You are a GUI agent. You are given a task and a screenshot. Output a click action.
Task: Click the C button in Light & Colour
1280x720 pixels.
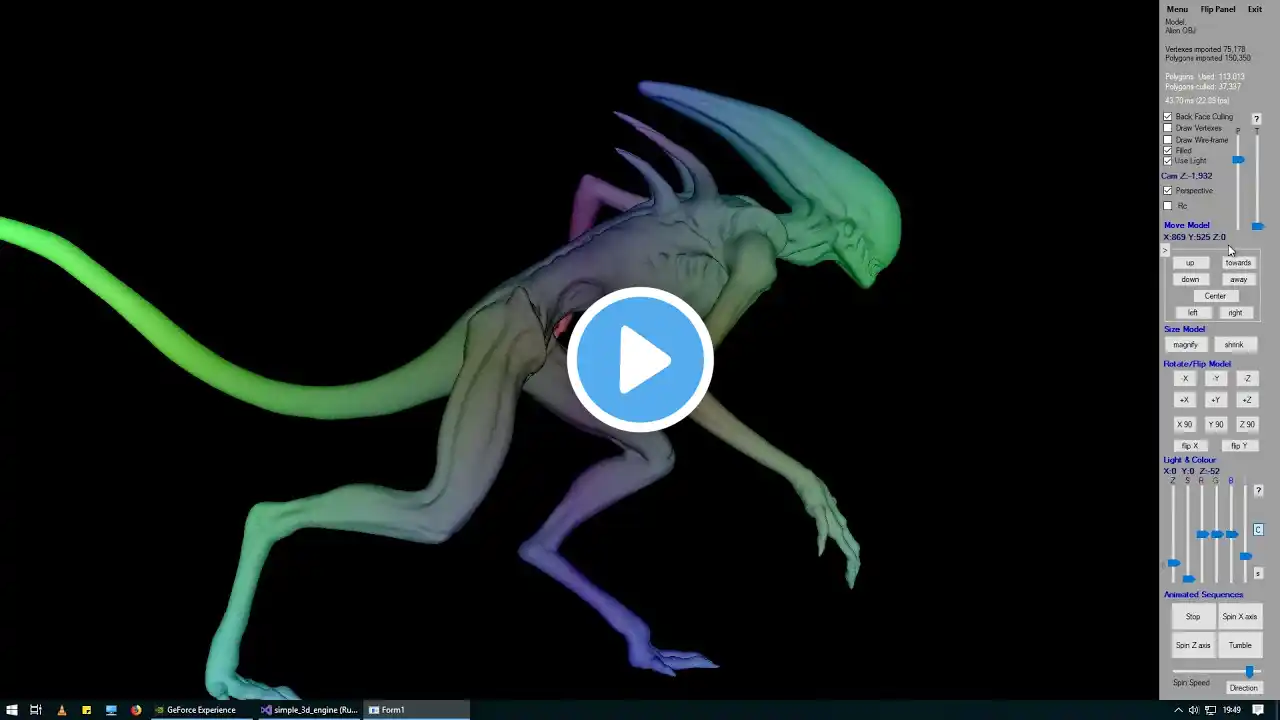click(x=1258, y=530)
